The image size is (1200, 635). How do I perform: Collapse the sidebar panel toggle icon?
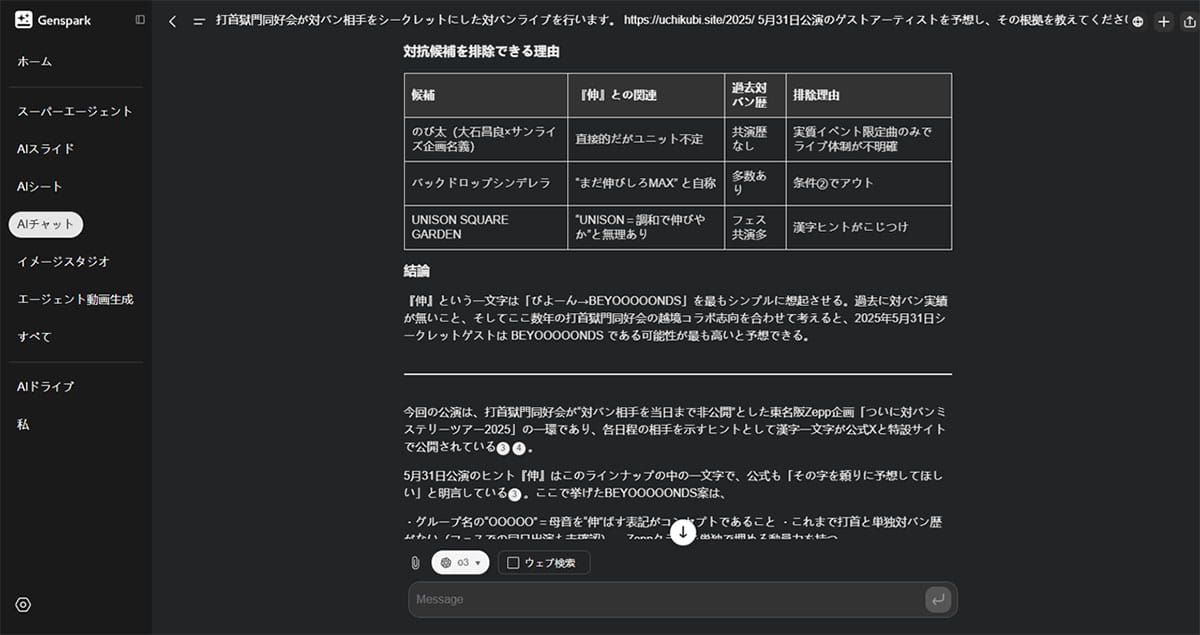[x=140, y=20]
